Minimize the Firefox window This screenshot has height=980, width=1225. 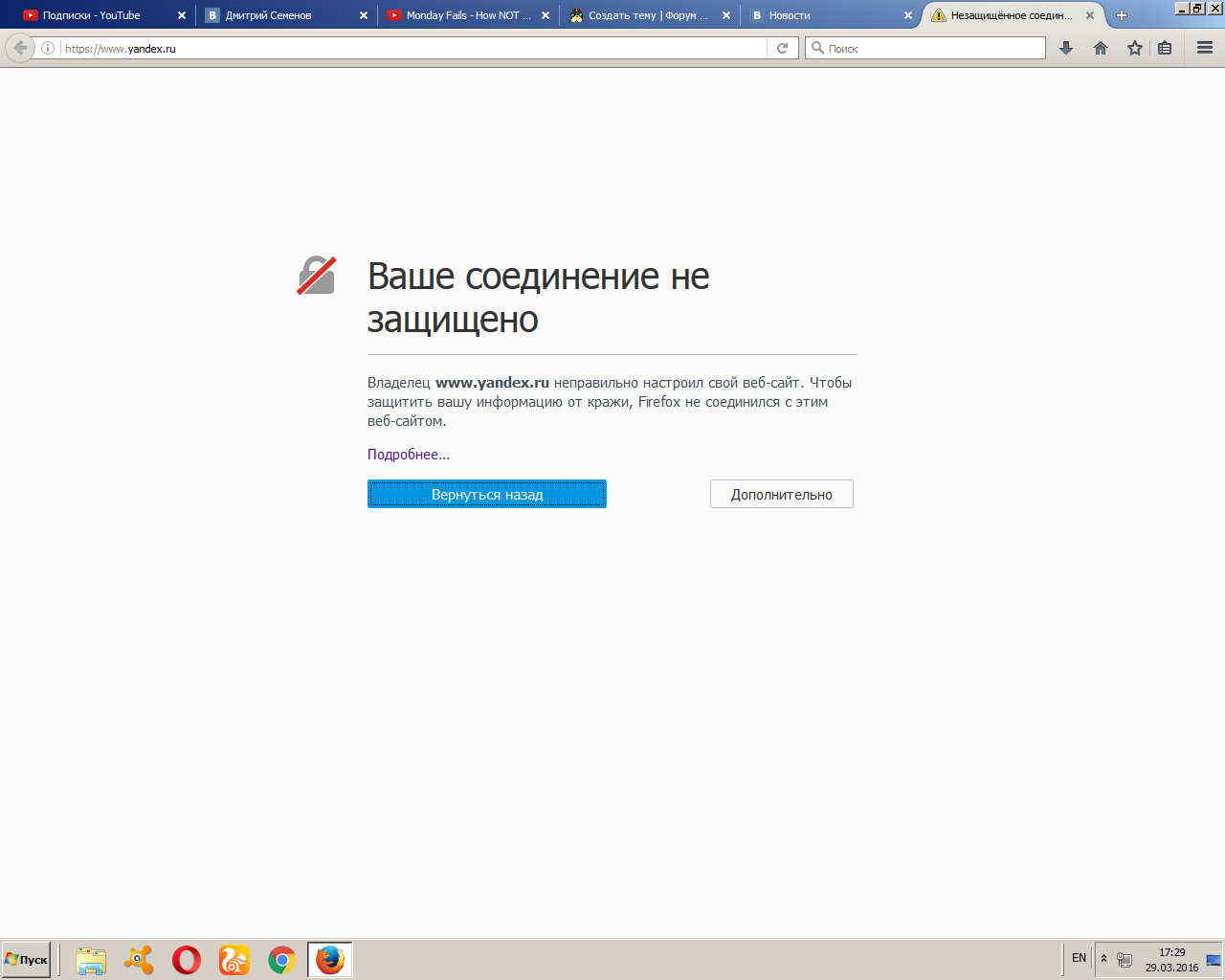coord(1182,8)
